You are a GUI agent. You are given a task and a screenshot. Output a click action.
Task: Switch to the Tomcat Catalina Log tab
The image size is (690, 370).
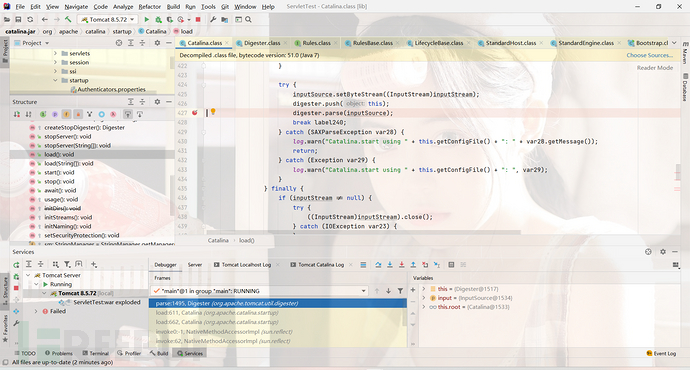[x=321, y=265]
